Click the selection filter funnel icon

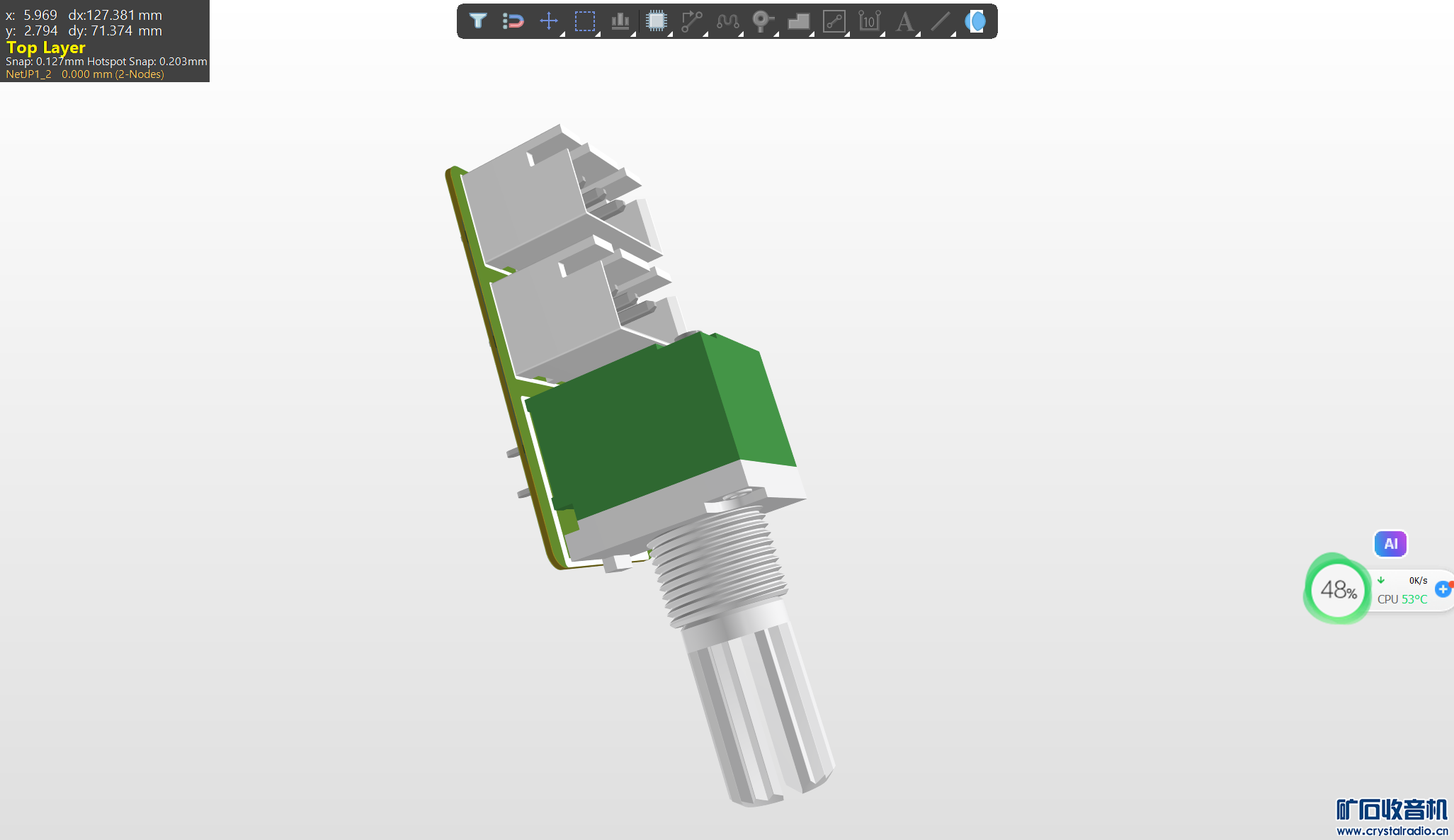(478, 21)
